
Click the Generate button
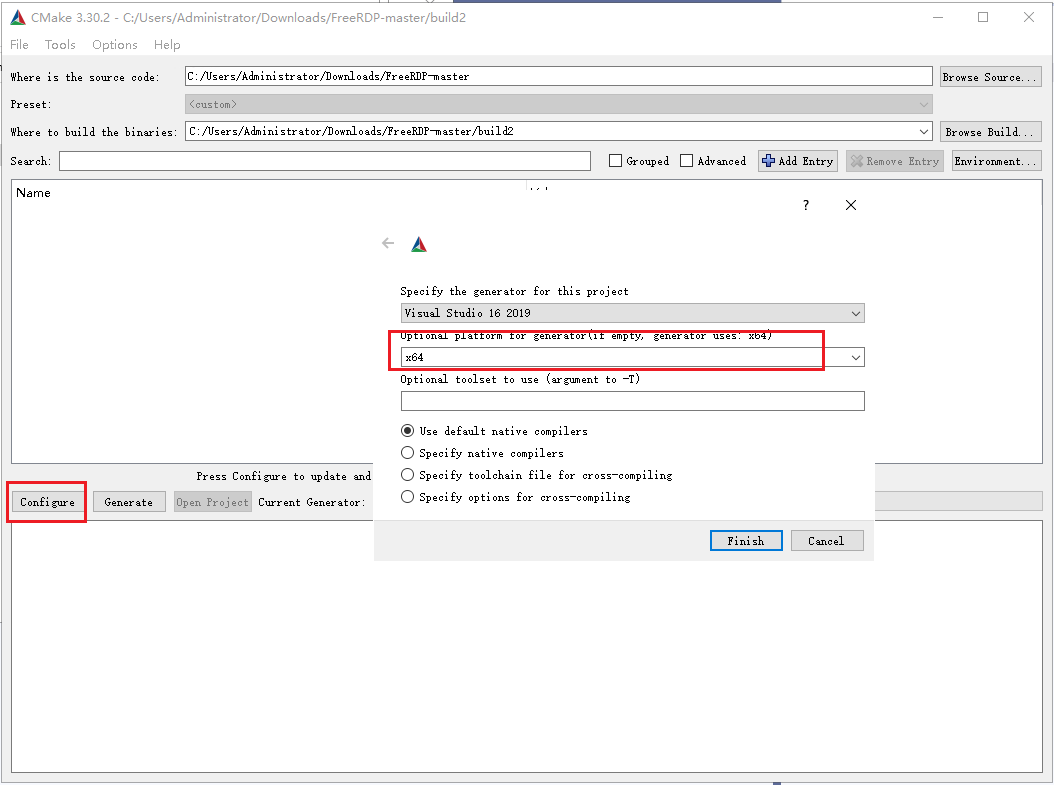[129, 502]
